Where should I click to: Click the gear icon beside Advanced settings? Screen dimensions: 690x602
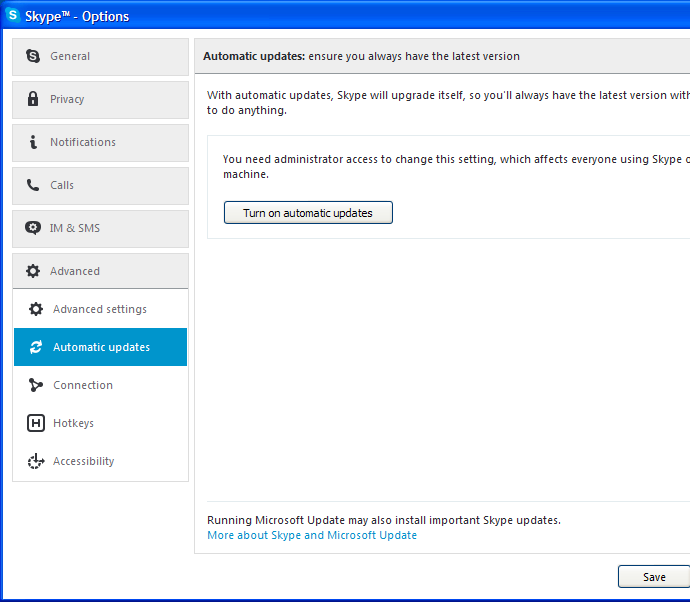pos(36,309)
